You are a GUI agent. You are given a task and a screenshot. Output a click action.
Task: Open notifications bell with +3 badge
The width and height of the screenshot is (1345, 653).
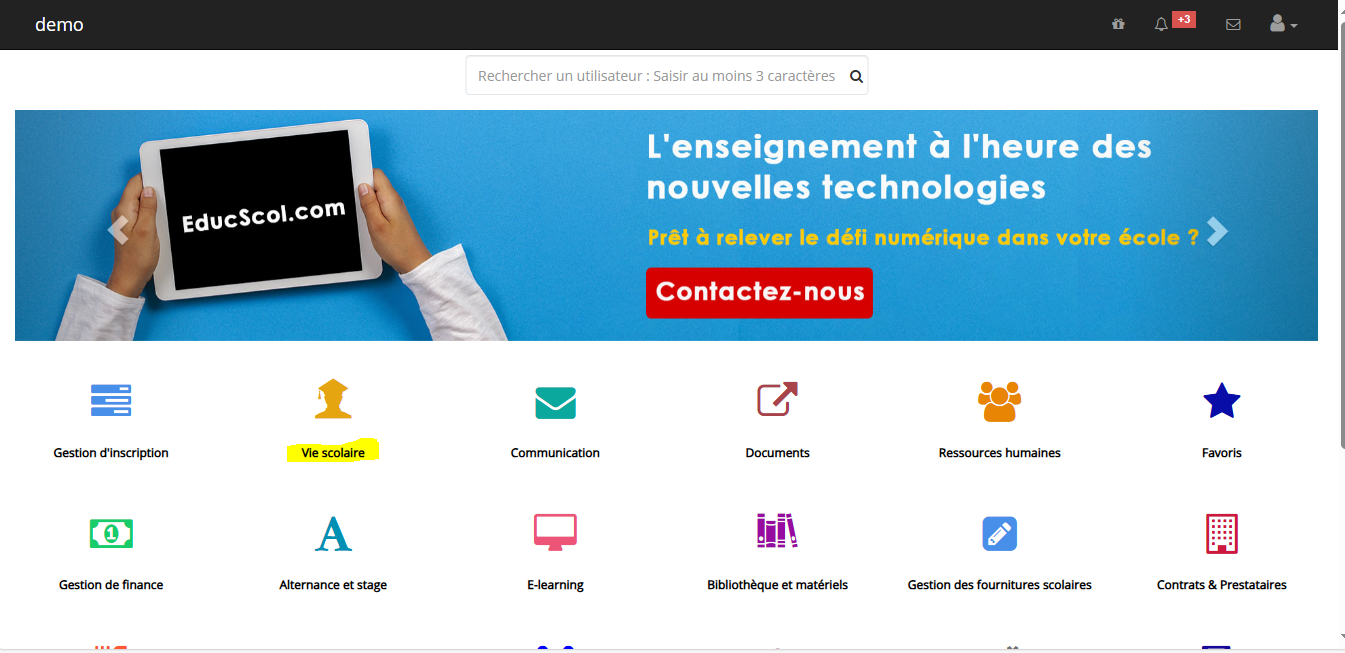coord(1161,24)
